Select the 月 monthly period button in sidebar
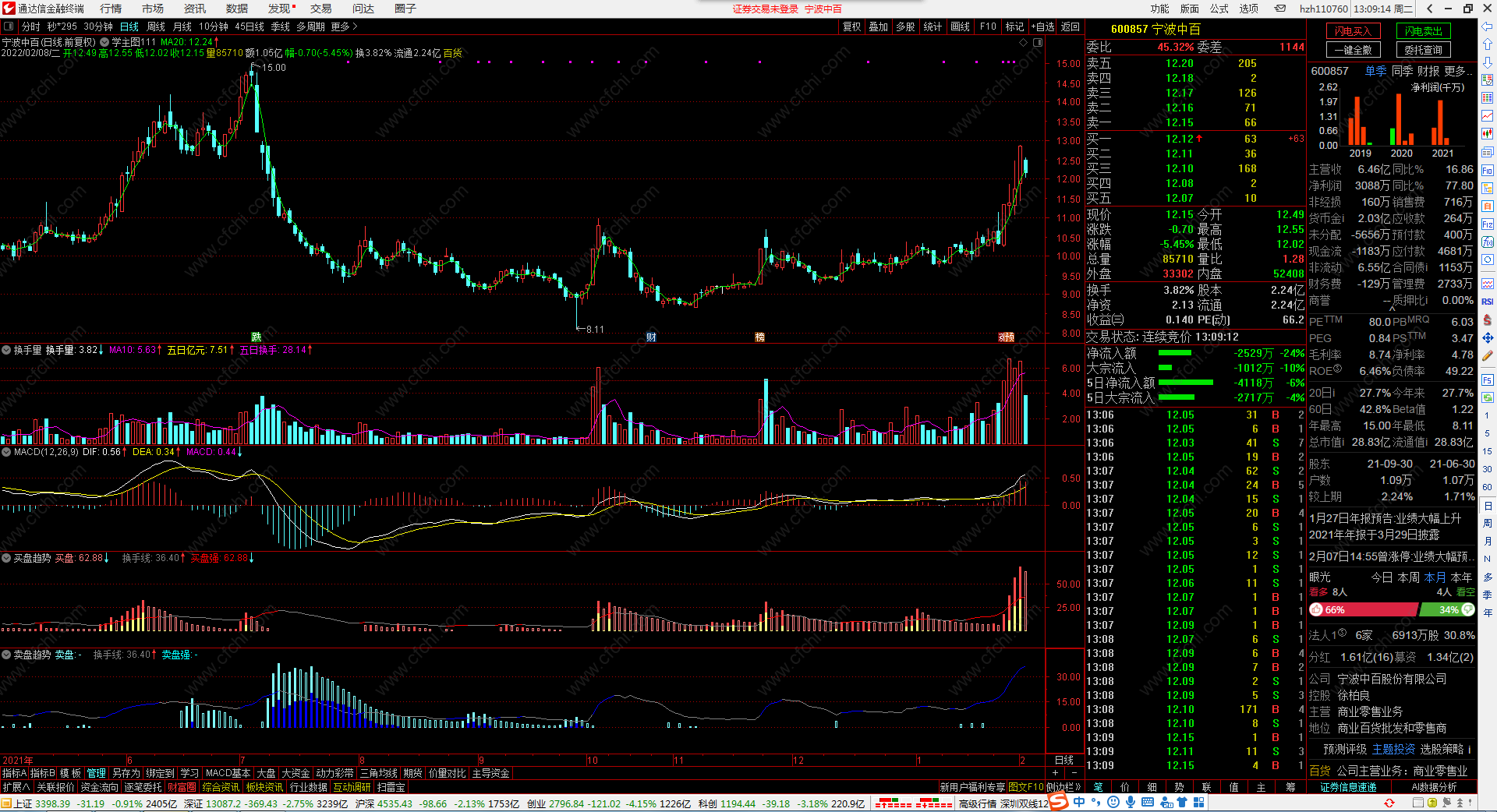Screen dimensions: 1497x812 [x=1487, y=541]
